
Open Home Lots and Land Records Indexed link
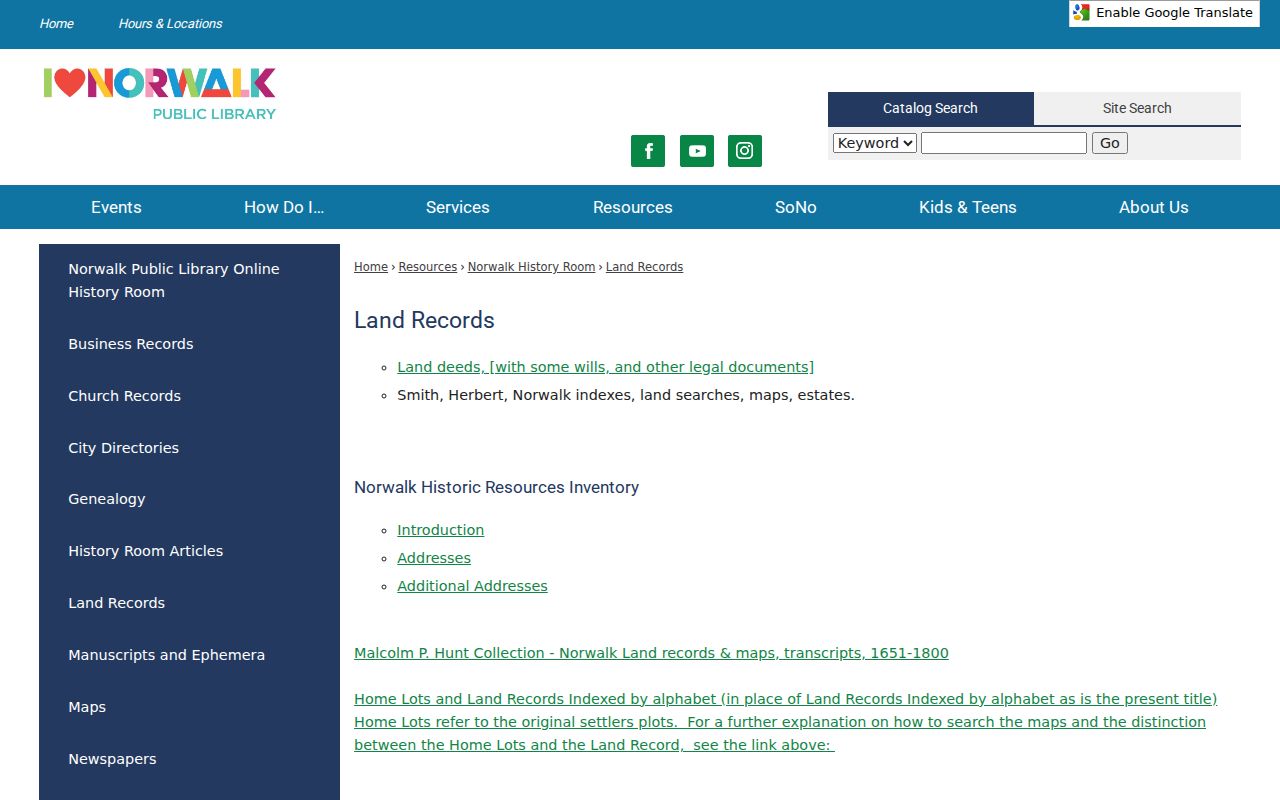click(x=785, y=722)
